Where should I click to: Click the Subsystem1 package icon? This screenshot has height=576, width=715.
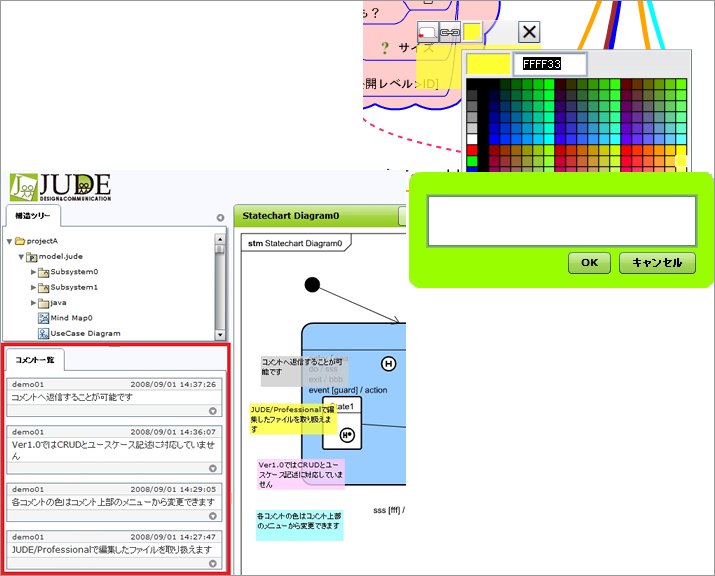[x=43, y=288]
